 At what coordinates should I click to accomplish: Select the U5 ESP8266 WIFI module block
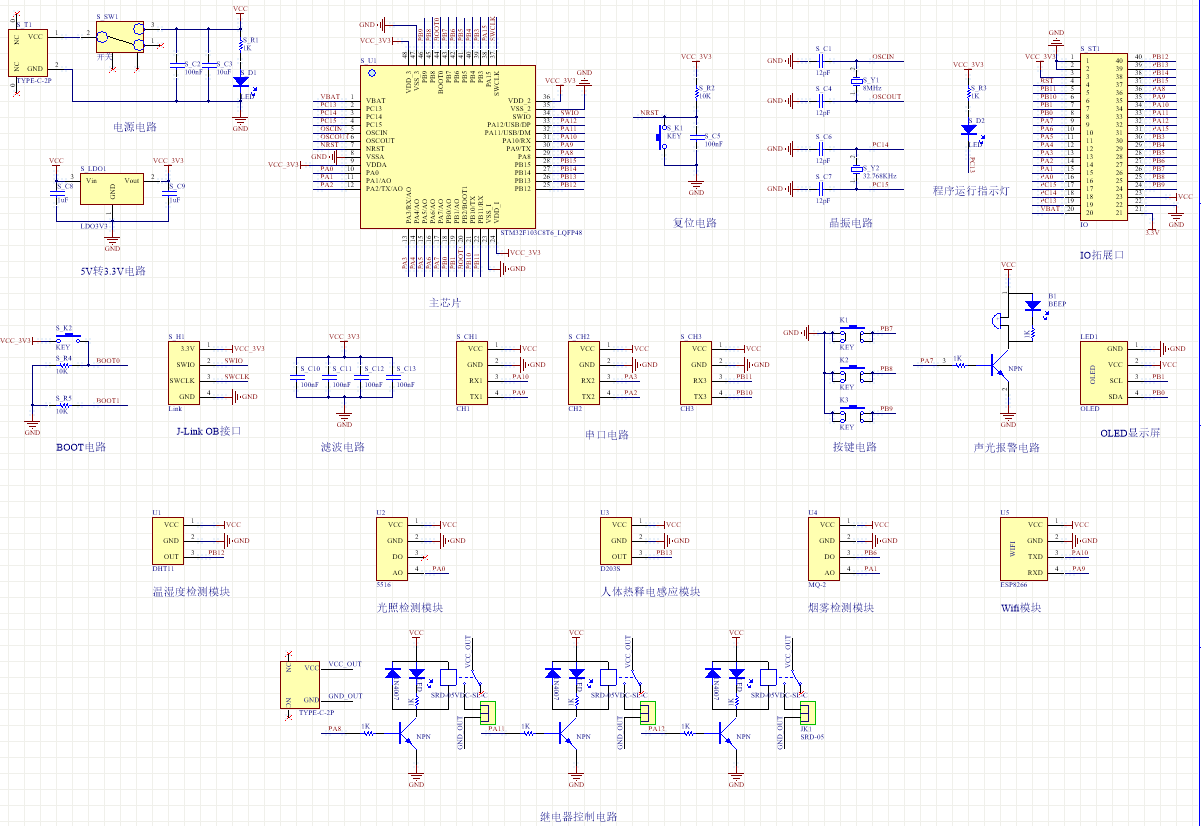(1024, 548)
